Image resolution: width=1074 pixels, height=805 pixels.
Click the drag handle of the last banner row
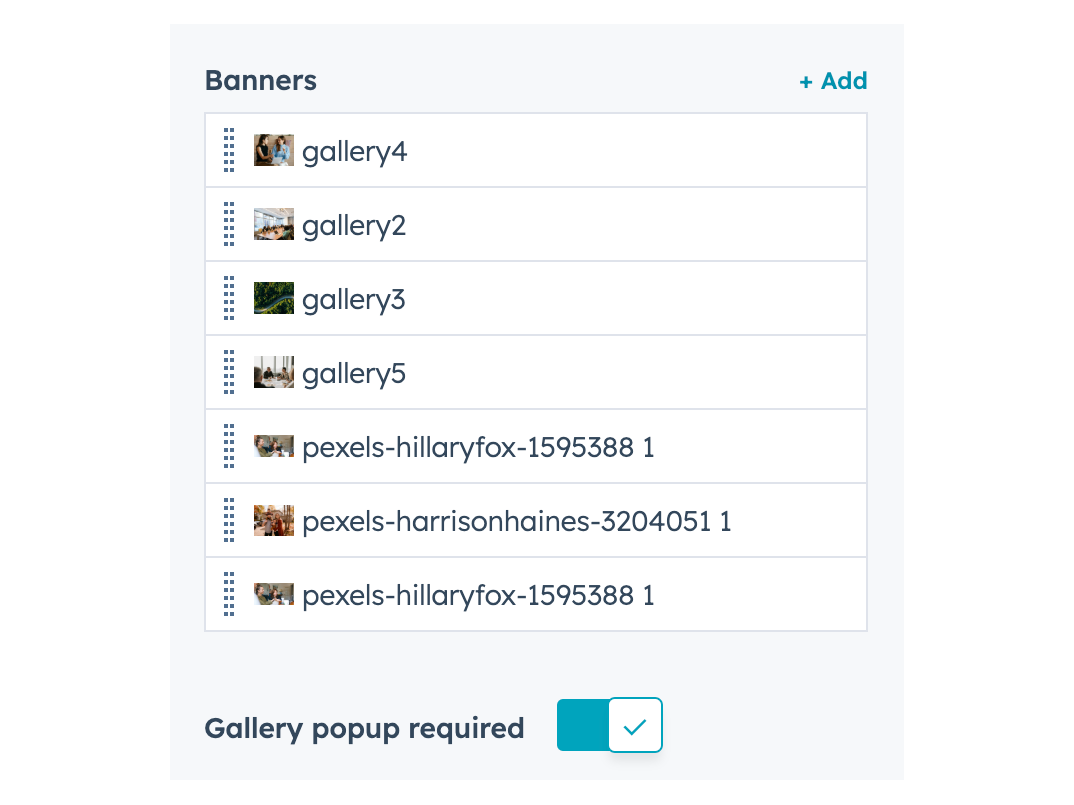229,594
